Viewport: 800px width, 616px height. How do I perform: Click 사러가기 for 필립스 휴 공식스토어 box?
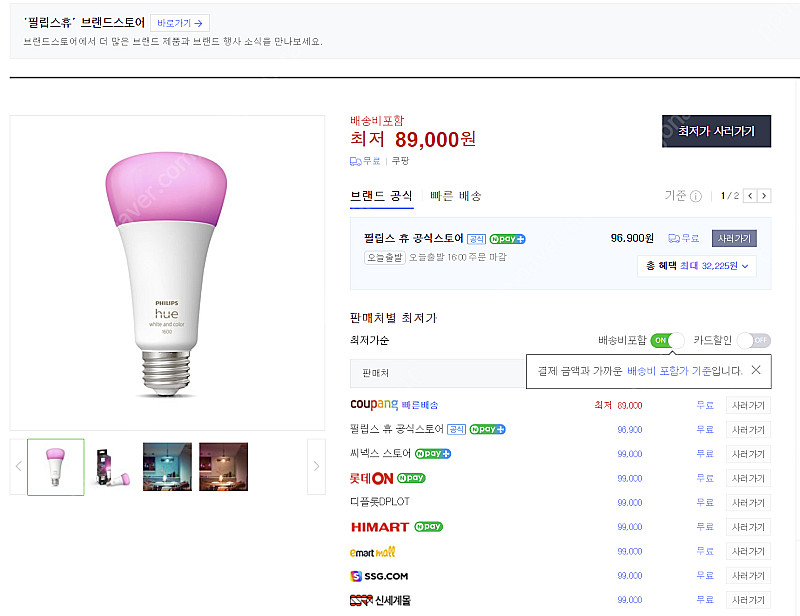[734, 239]
